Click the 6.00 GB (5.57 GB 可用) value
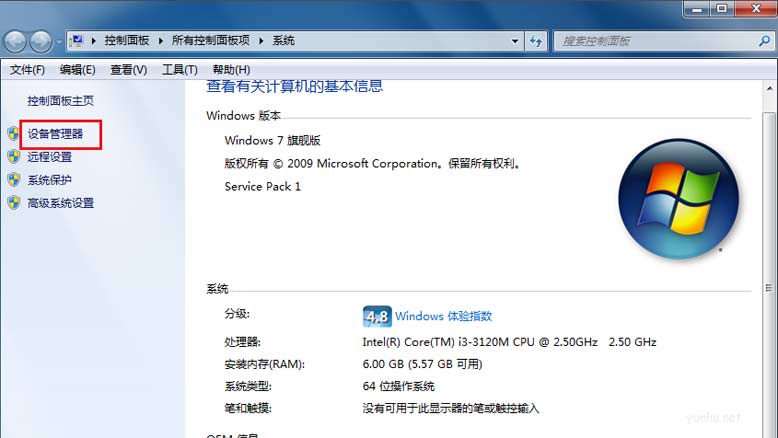The height and width of the screenshot is (438, 778). coord(422,364)
